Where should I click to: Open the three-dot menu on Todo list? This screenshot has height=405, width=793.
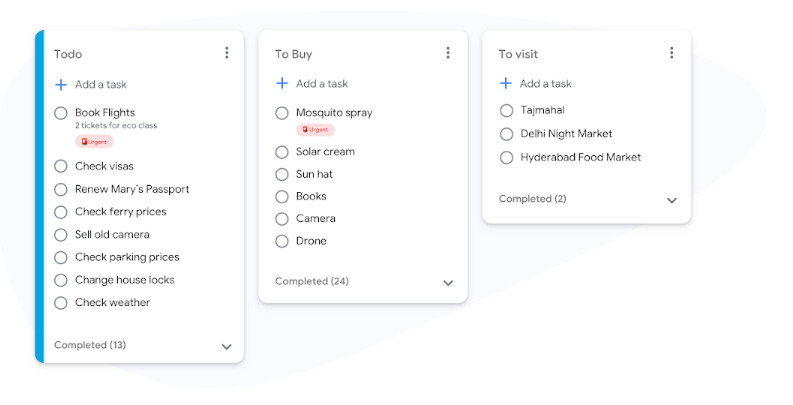click(x=227, y=53)
